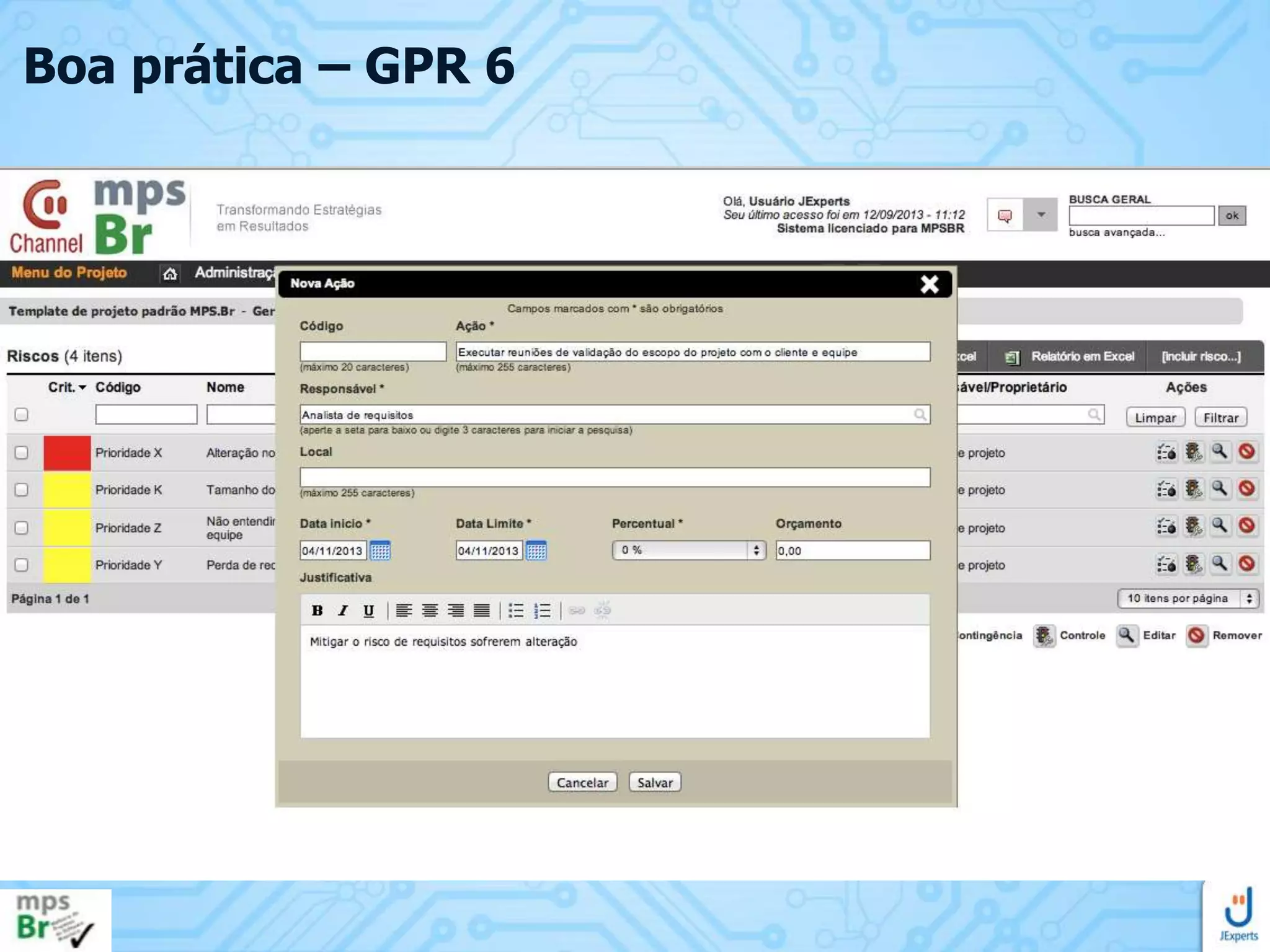The image size is (1270, 952).
Task: Center Justificativa text
Action: click(430, 610)
